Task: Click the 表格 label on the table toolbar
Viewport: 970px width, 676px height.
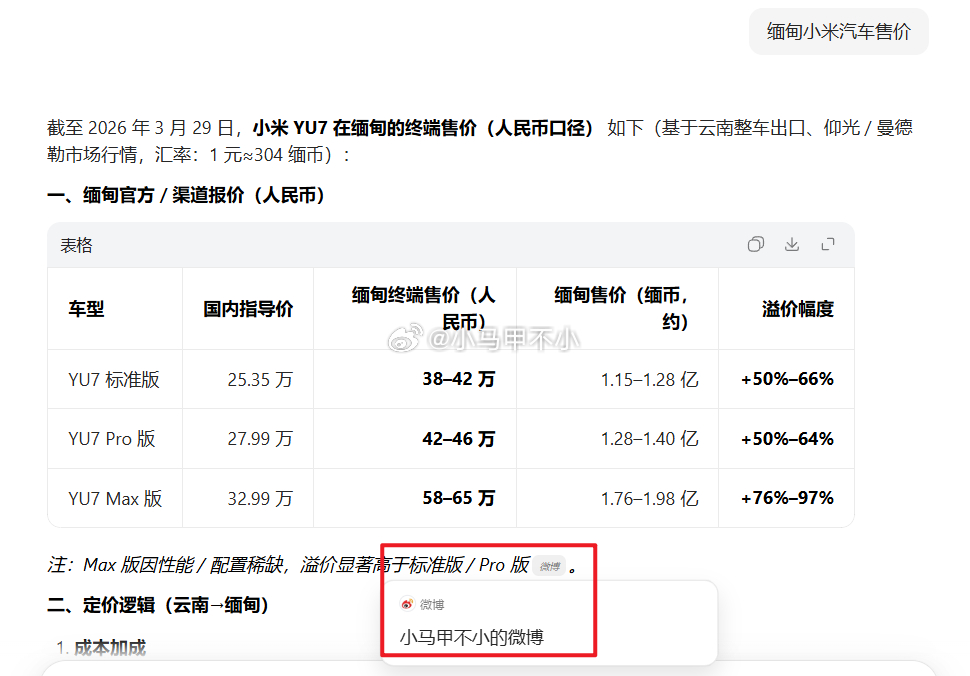Action: click(x=77, y=244)
